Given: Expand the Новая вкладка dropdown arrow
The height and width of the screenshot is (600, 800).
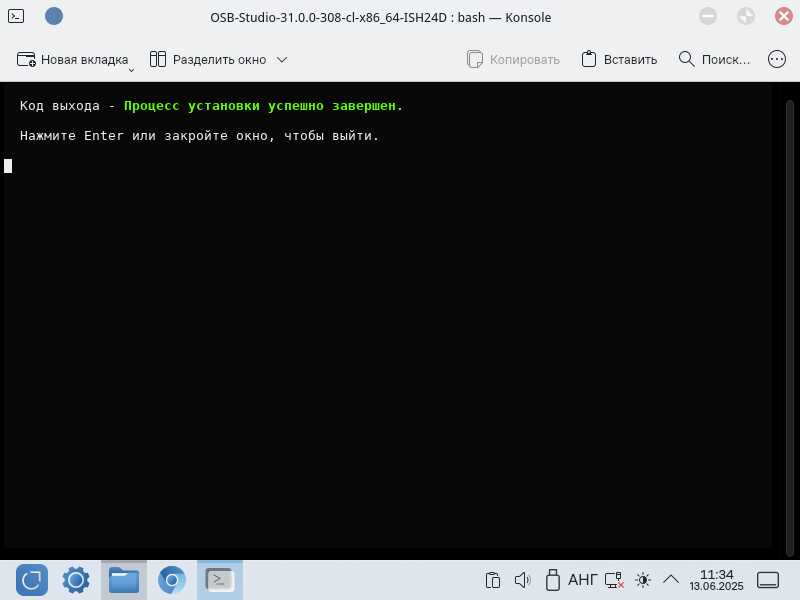Looking at the screenshot, I should click(x=131, y=70).
